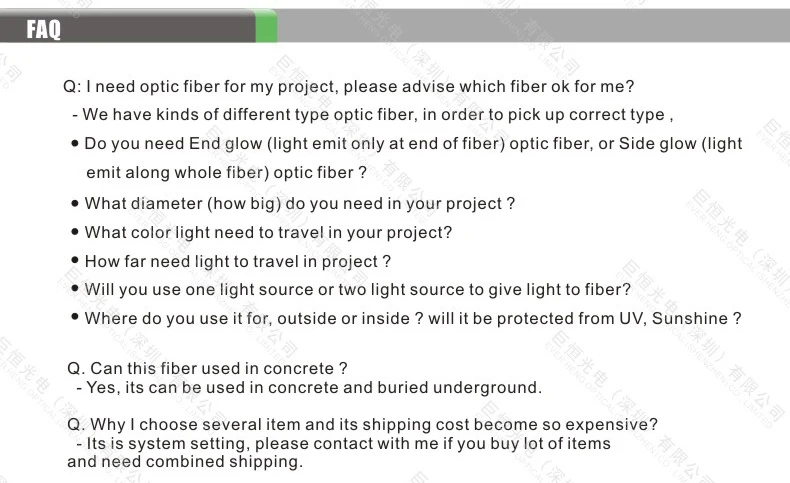Select the 'What diameter (how big)' question
Viewport: 790px width, 483px height.
click(x=300, y=203)
